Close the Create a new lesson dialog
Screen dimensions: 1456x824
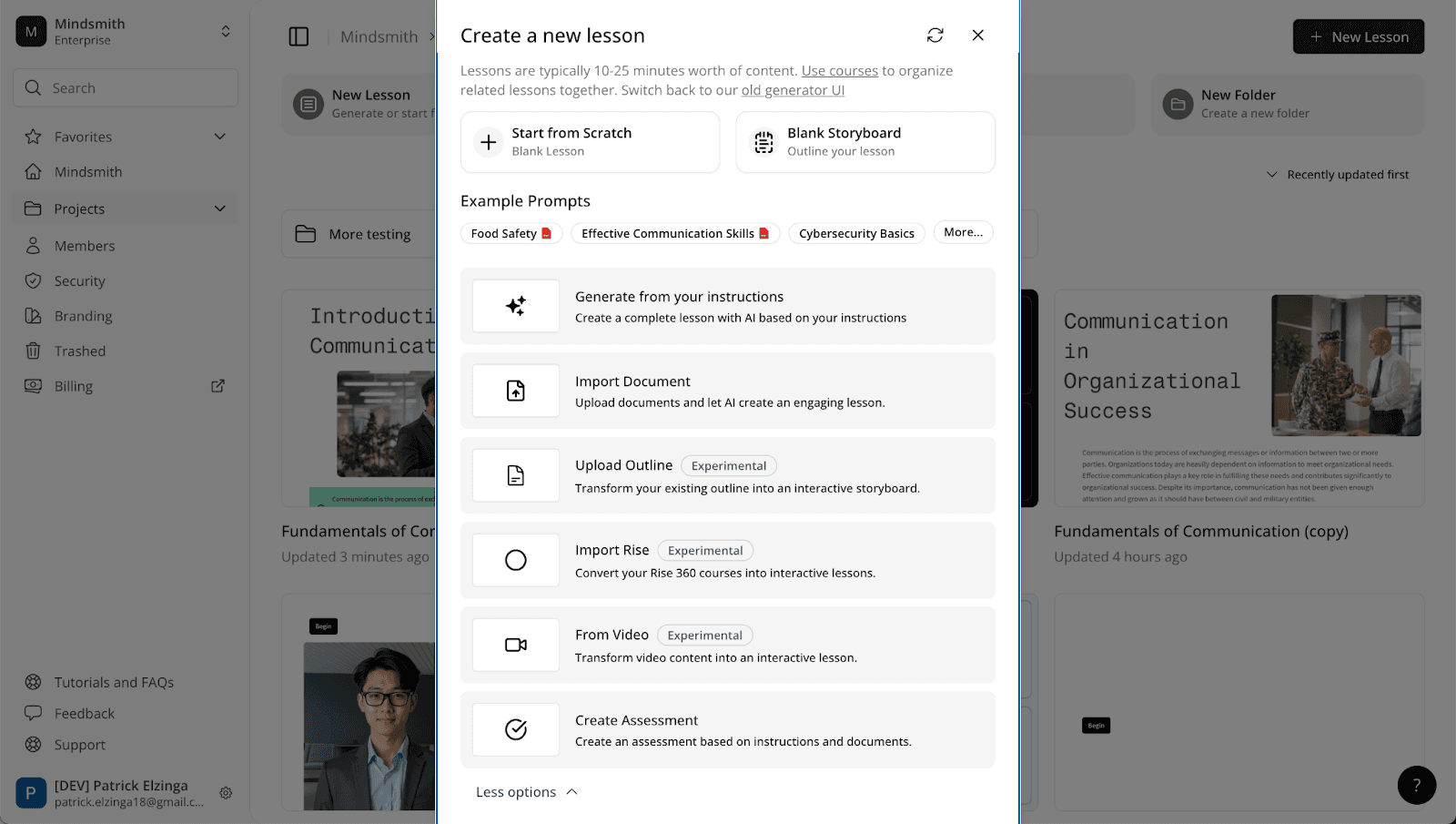tap(978, 36)
